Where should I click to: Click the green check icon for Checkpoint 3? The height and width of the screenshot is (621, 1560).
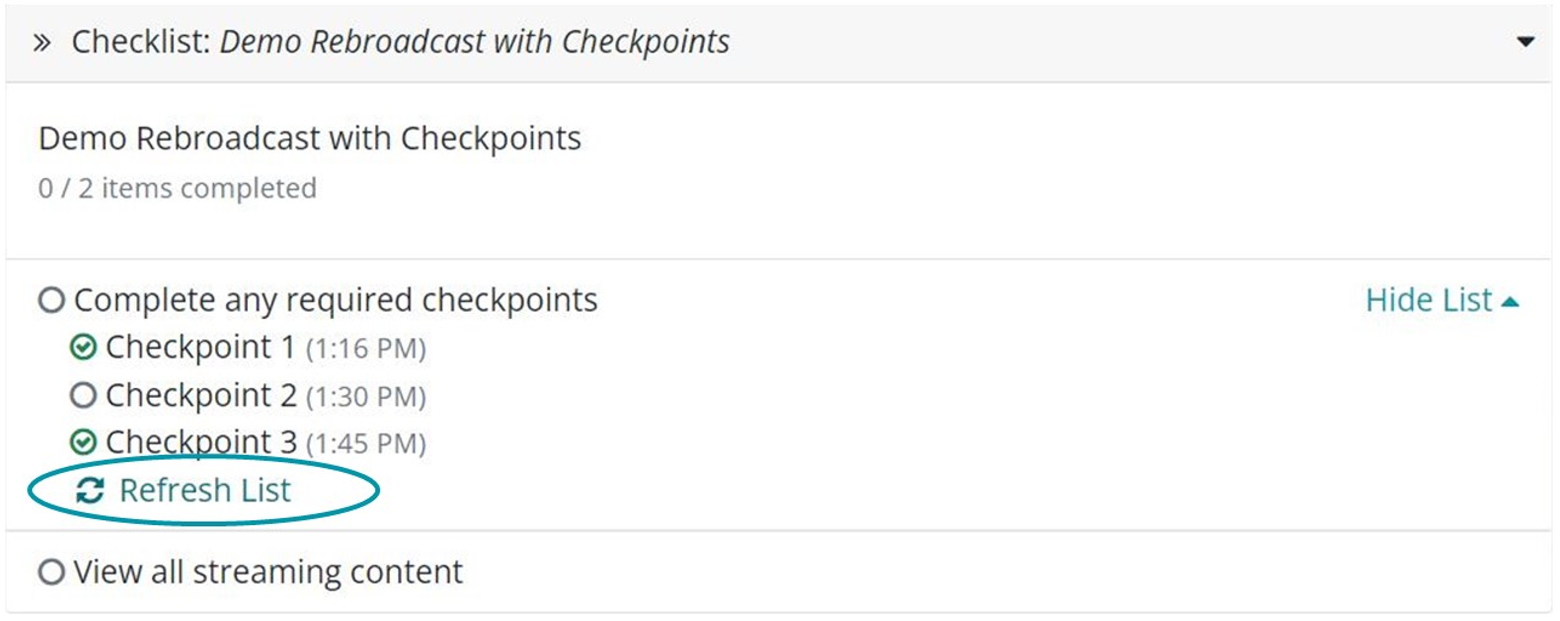tap(83, 442)
